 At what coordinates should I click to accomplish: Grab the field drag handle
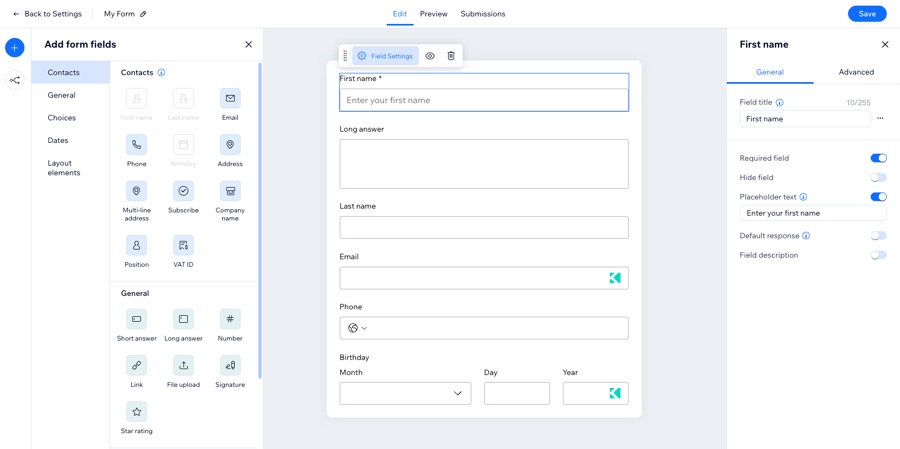345,56
